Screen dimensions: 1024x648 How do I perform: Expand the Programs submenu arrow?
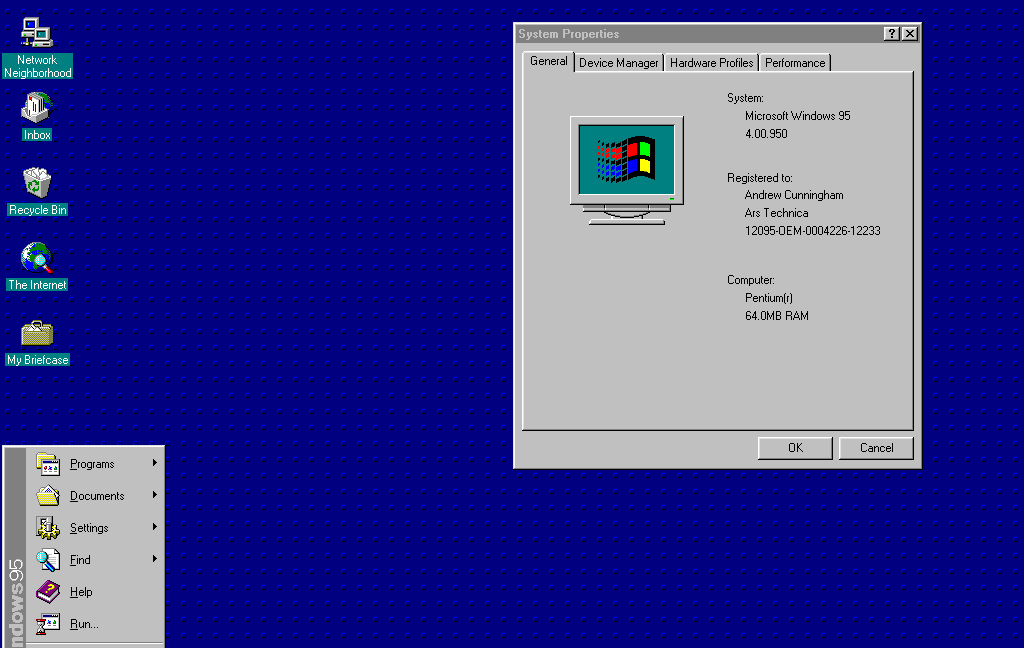[x=155, y=463]
